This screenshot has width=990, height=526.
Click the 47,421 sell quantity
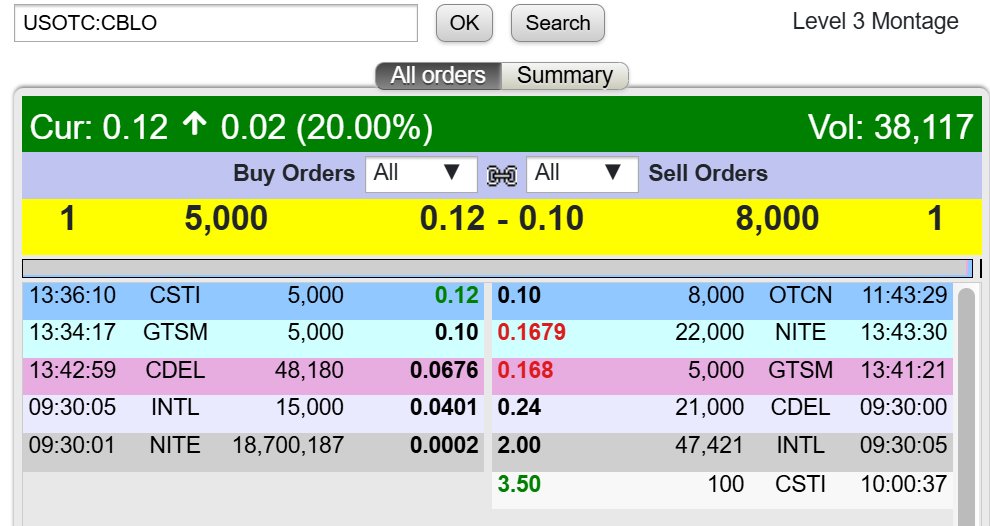[x=710, y=446]
